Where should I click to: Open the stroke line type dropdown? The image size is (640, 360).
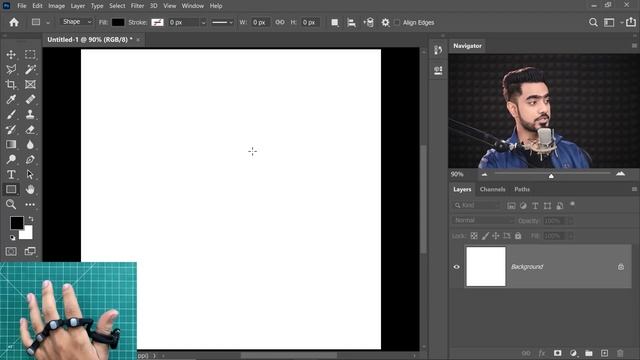(222, 22)
